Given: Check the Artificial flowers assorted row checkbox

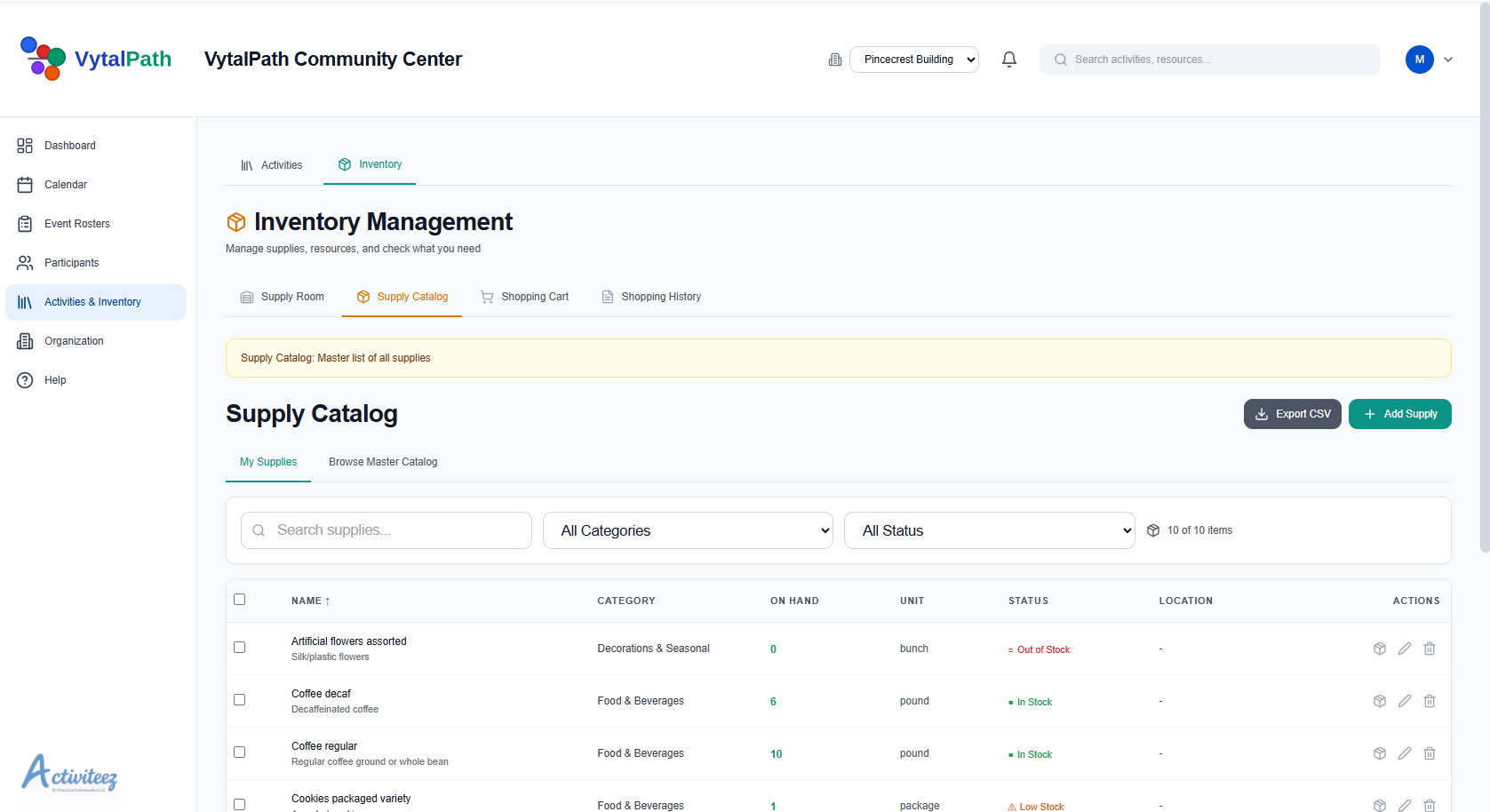Looking at the screenshot, I should pyautogui.click(x=239, y=647).
